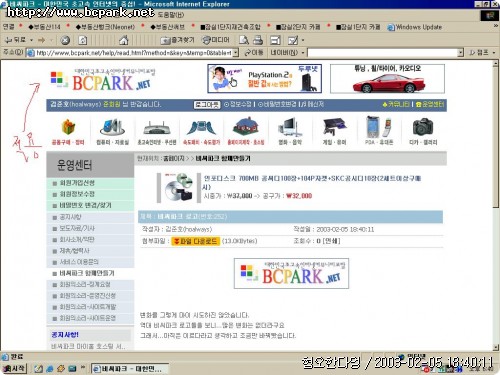500x375 pixels.
Task: Click inside the address URL field
Action: pyautogui.click(x=133, y=53)
